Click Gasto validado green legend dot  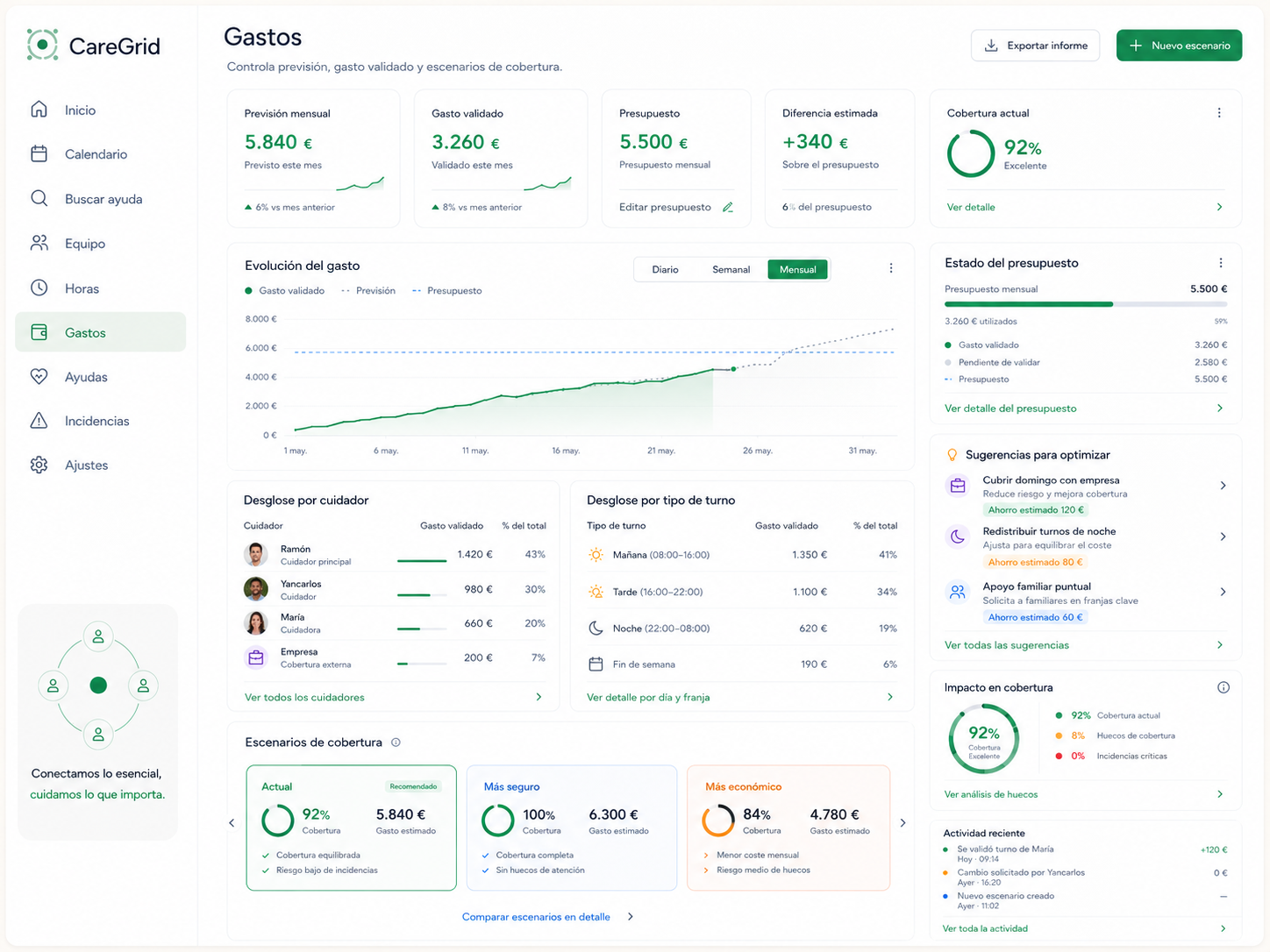tap(248, 290)
